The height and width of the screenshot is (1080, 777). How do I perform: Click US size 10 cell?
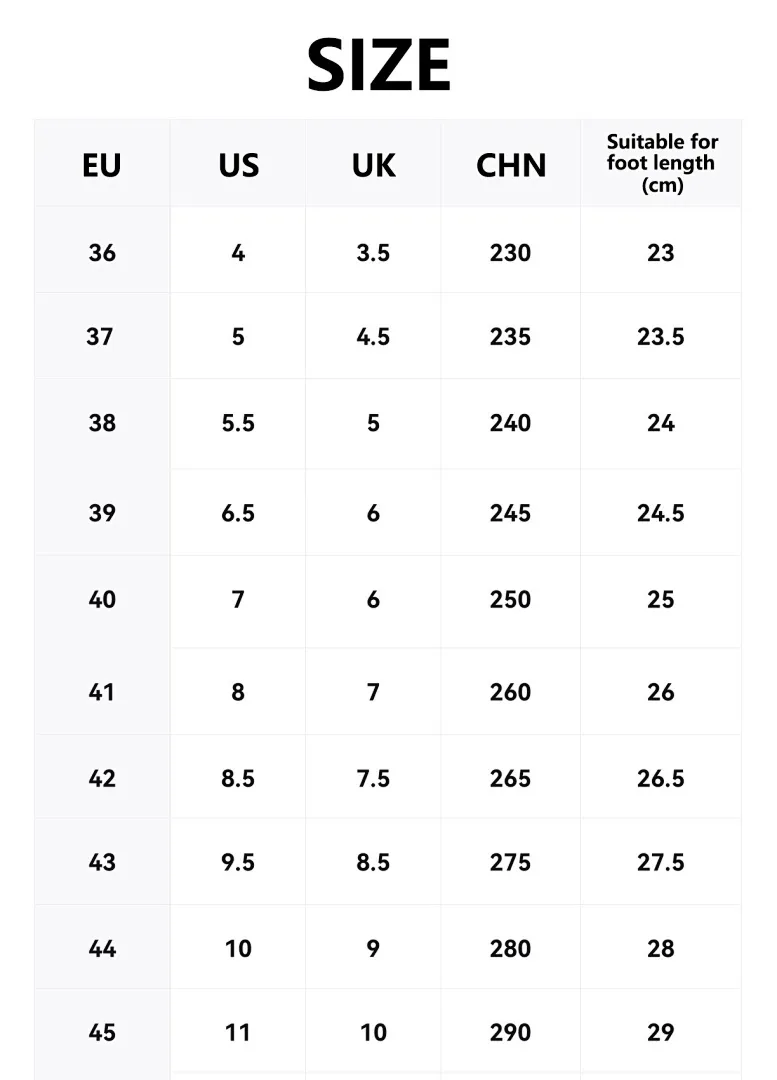238,949
